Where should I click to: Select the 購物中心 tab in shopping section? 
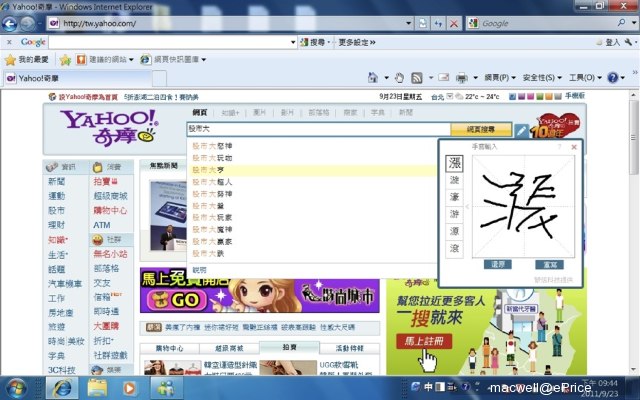click(169, 348)
